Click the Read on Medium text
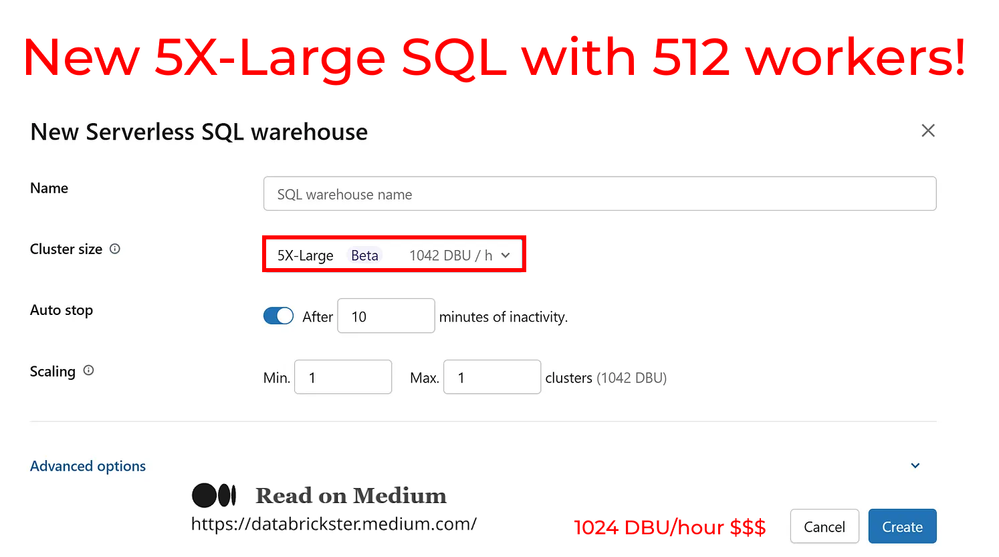 click(x=351, y=495)
